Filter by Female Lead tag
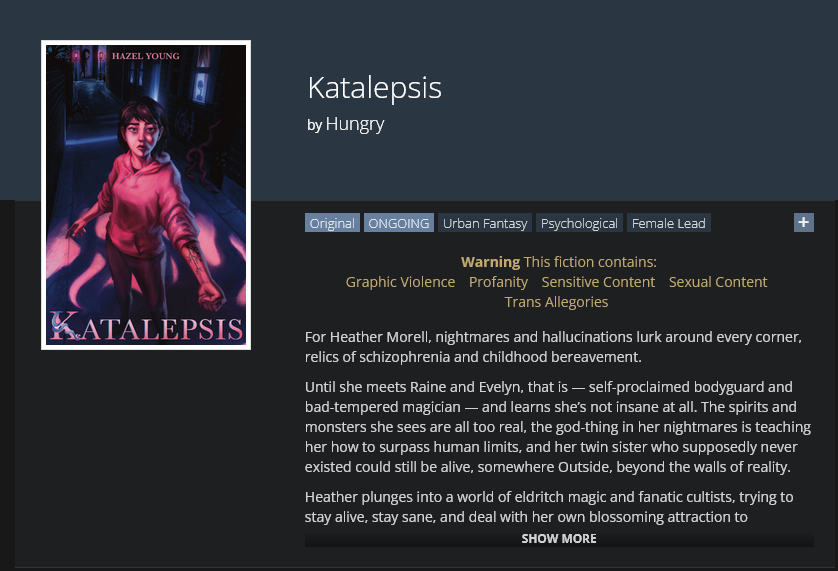The height and width of the screenshot is (571, 838). point(668,223)
